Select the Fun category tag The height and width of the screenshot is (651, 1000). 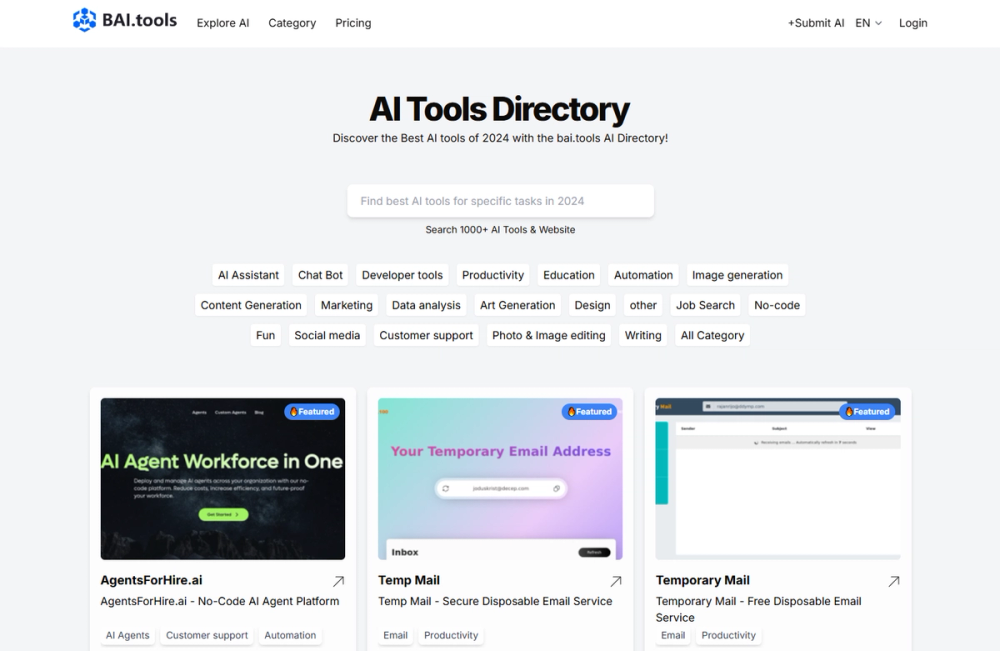pos(265,335)
